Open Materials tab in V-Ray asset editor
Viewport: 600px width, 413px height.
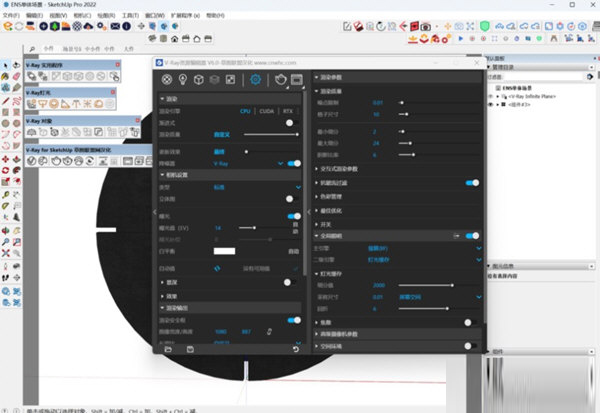click(166, 79)
